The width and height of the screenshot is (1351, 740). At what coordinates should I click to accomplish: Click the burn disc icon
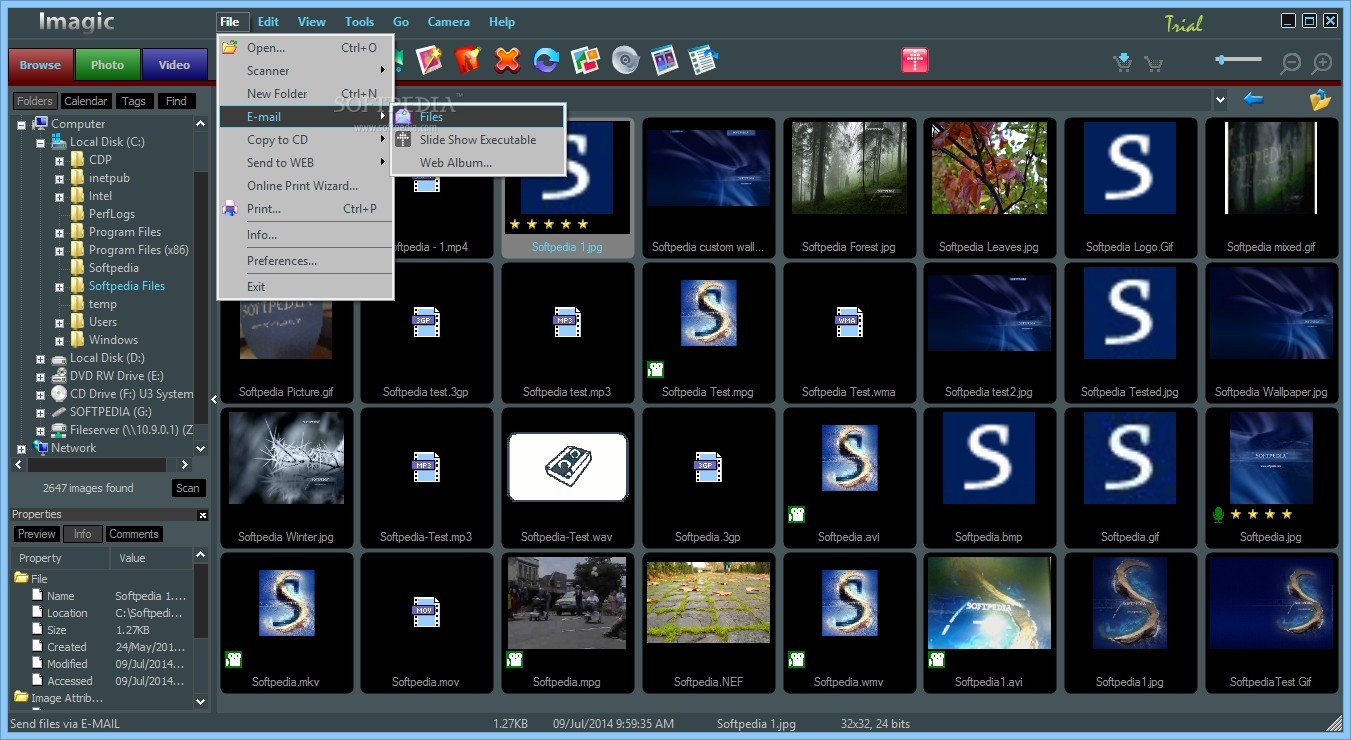tap(625, 61)
